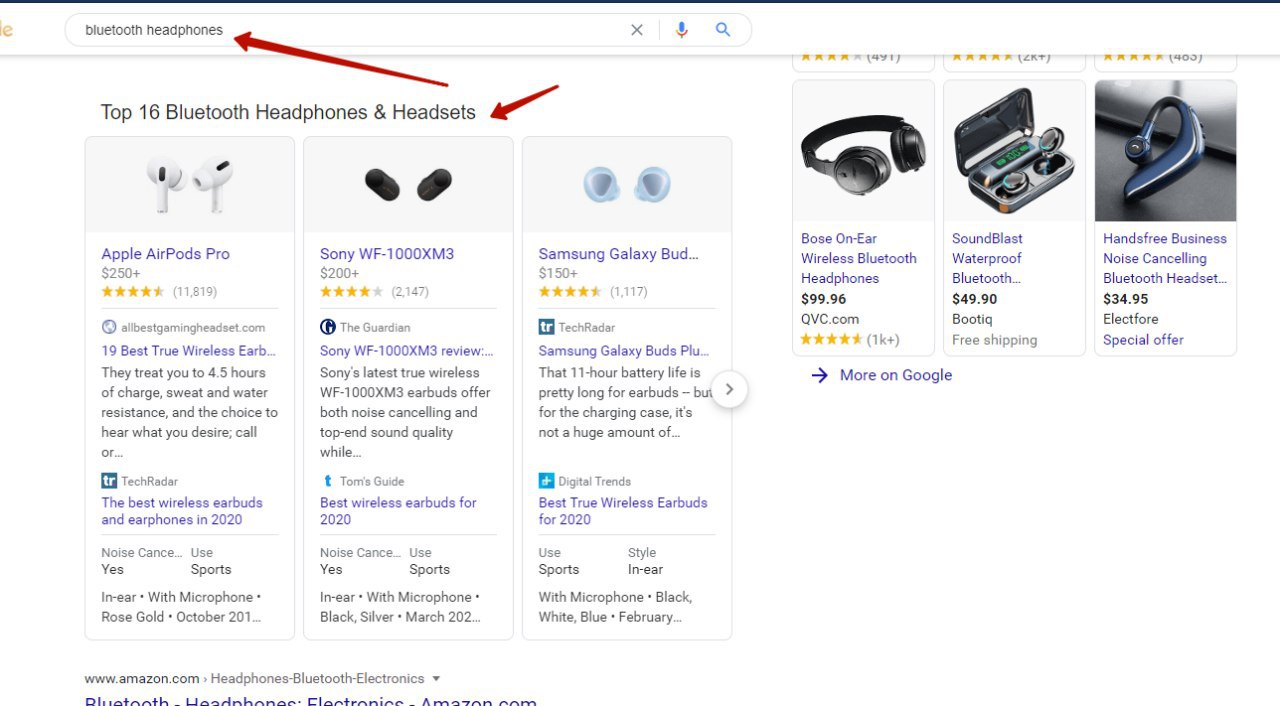Click the TechRadar icon in the AirPods card
The height and width of the screenshot is (706, 1280).
[109, 481]
